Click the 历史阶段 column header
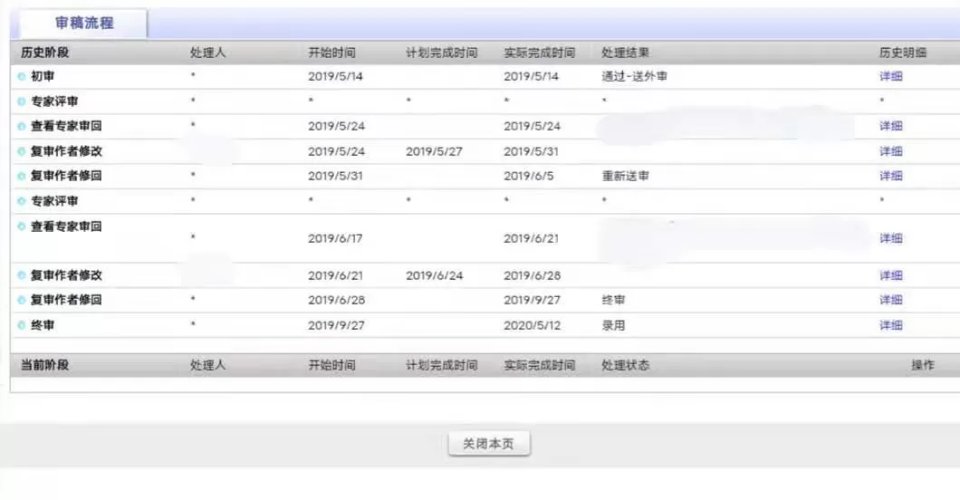The width and height of the screenshot is (960, 500). coord(45,52)
